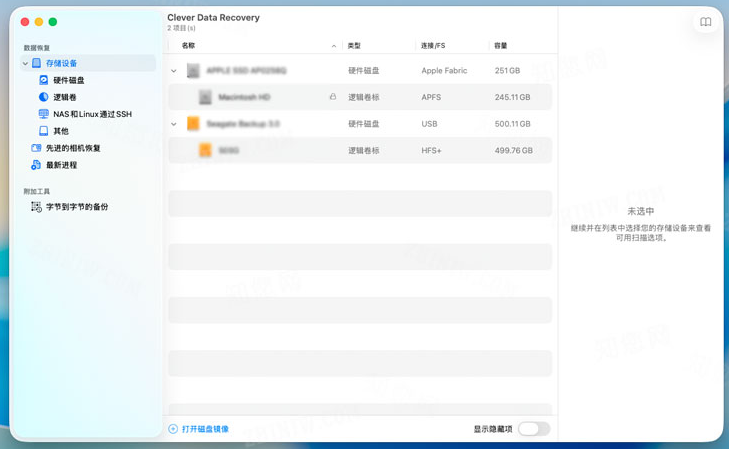Screen dimensions: 729x449
Task: Collapse the APPLE SSD disk row
Action: (x=174, y=71)
